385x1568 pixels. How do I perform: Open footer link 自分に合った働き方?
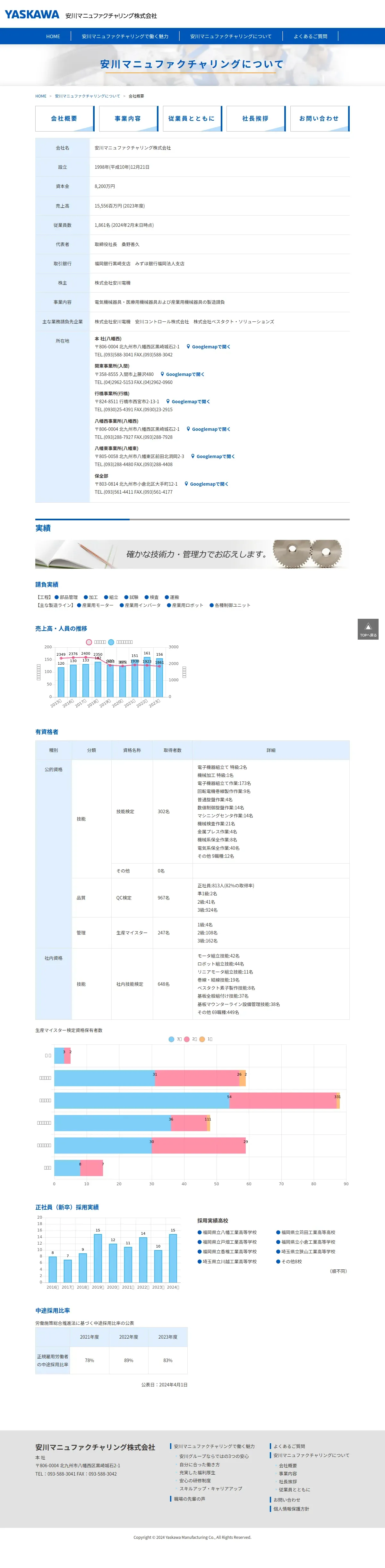[x=199, y=1464]
